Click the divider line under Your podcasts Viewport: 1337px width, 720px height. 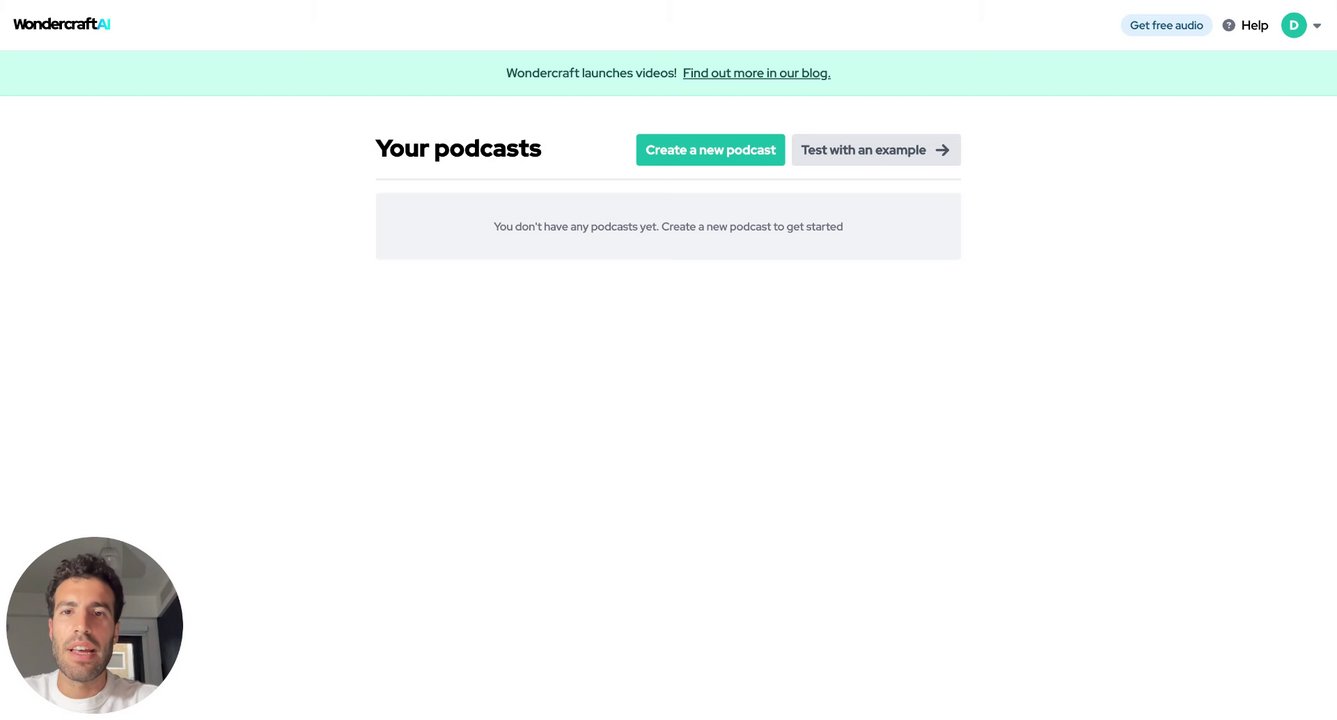668,180
